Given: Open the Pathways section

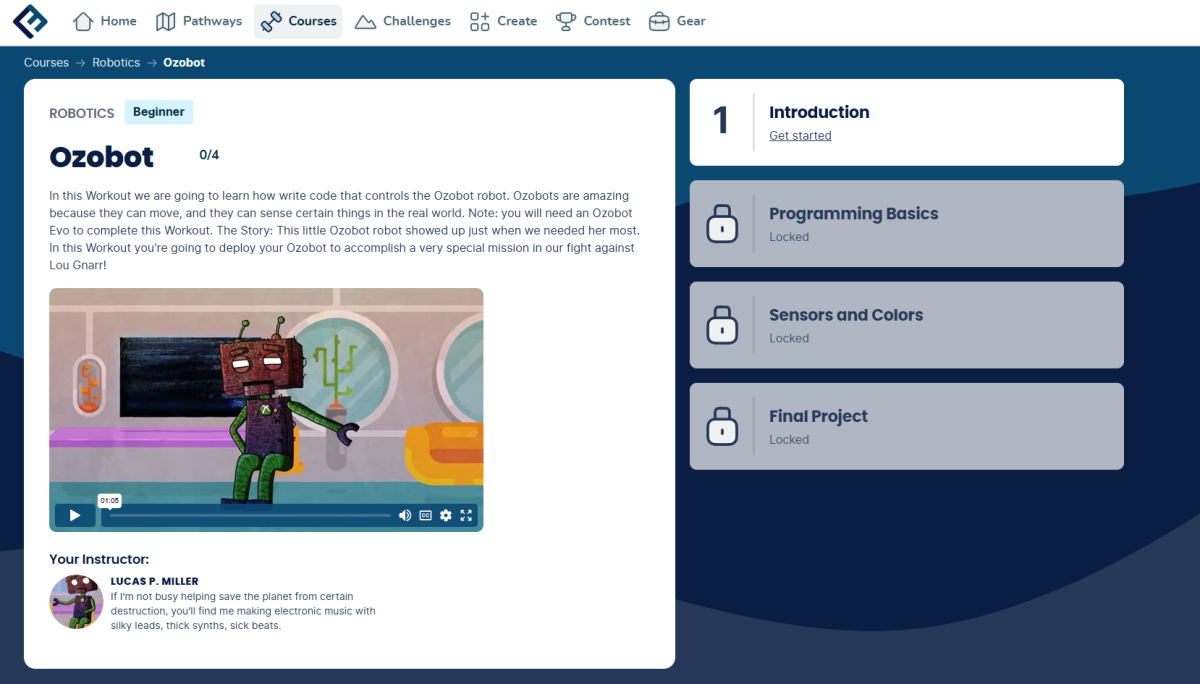Looking at the screenshot, I should pos(199,21).
